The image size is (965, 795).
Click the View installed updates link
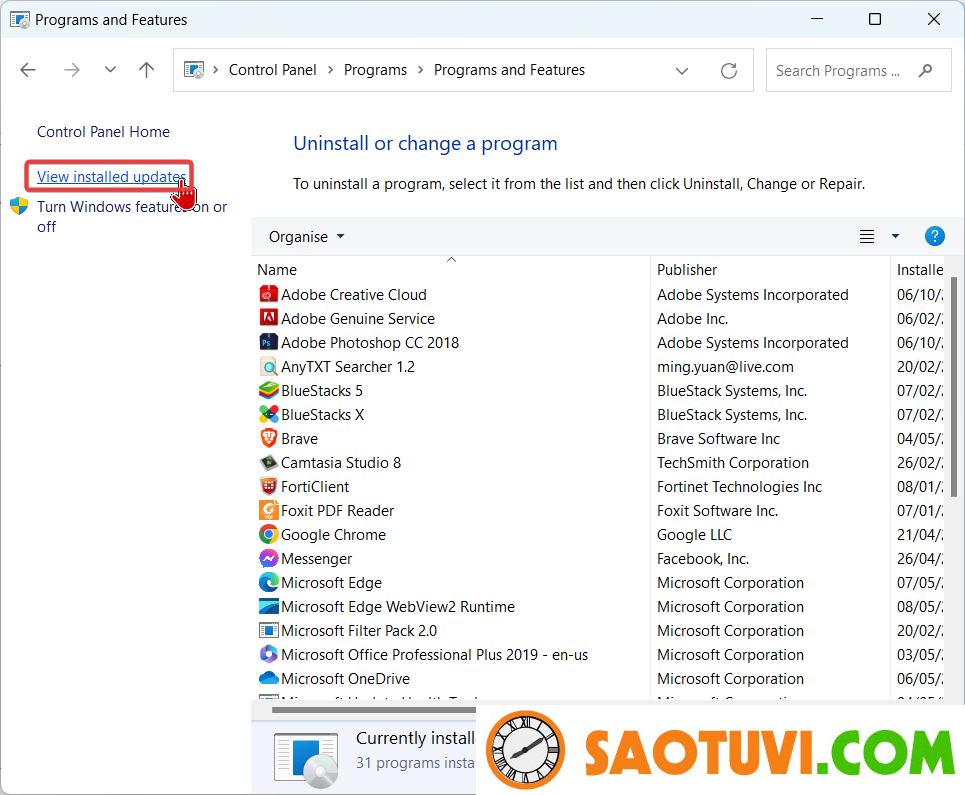coord(111,177)
